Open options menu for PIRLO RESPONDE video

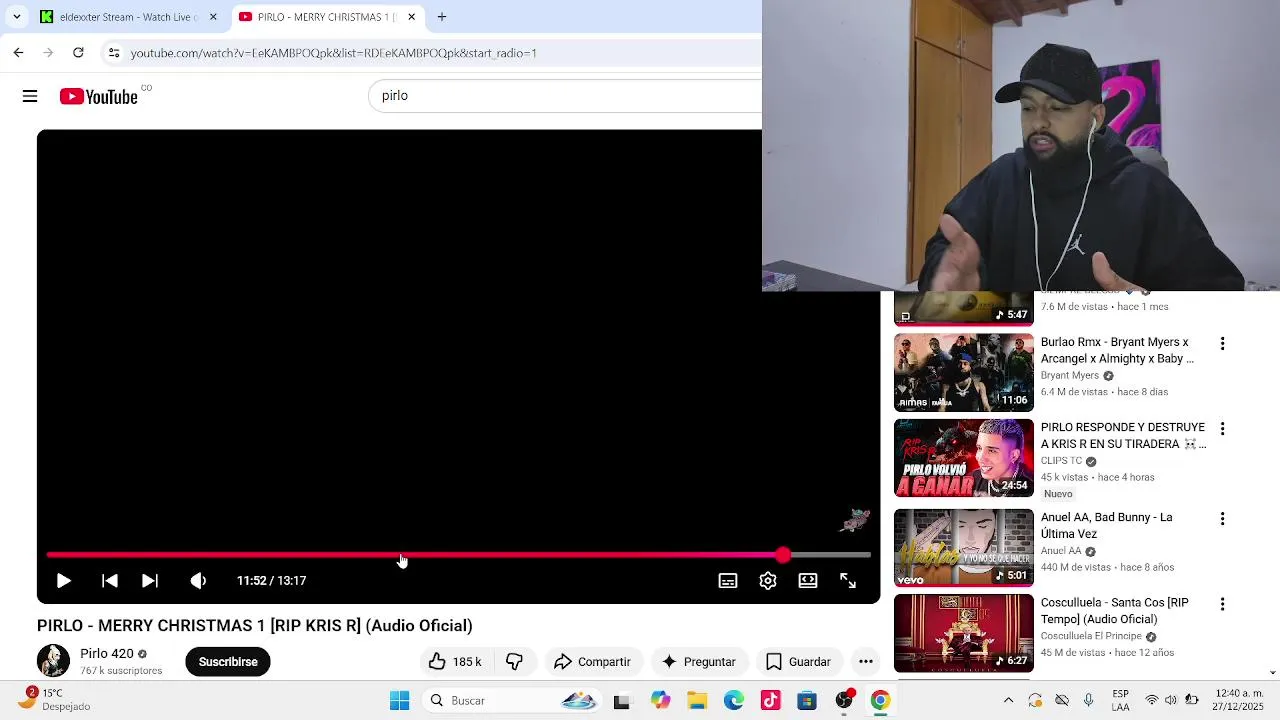tap(1222, 429)
